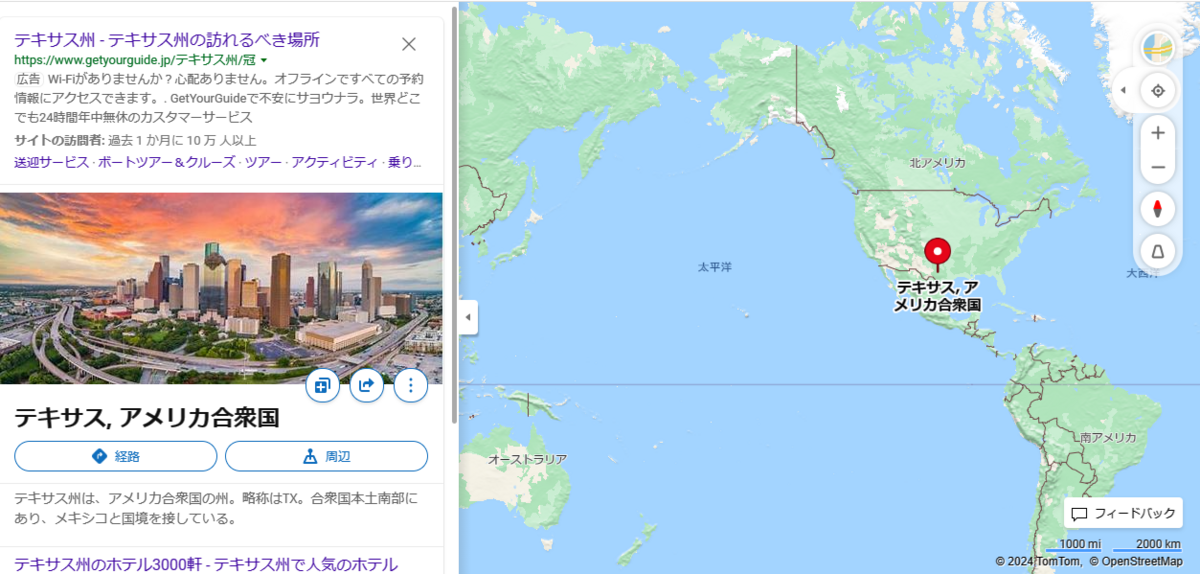The width and height of the screenshot is (1200, 574).
Task: Search nearby with 周辺 button
Action: coord(326,456)
